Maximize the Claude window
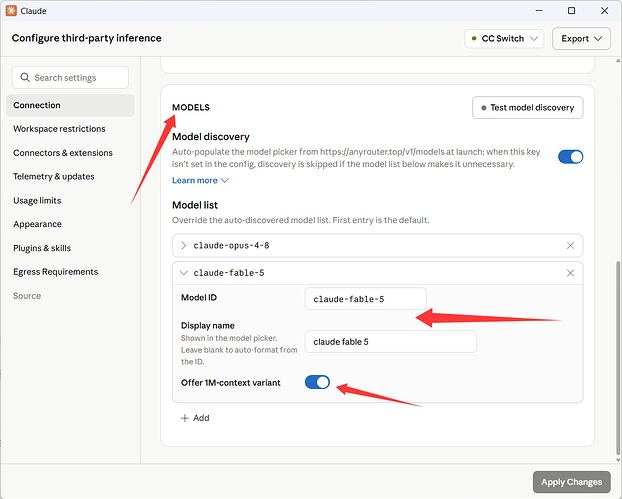The image size is (622, 499). click(571, 11)
